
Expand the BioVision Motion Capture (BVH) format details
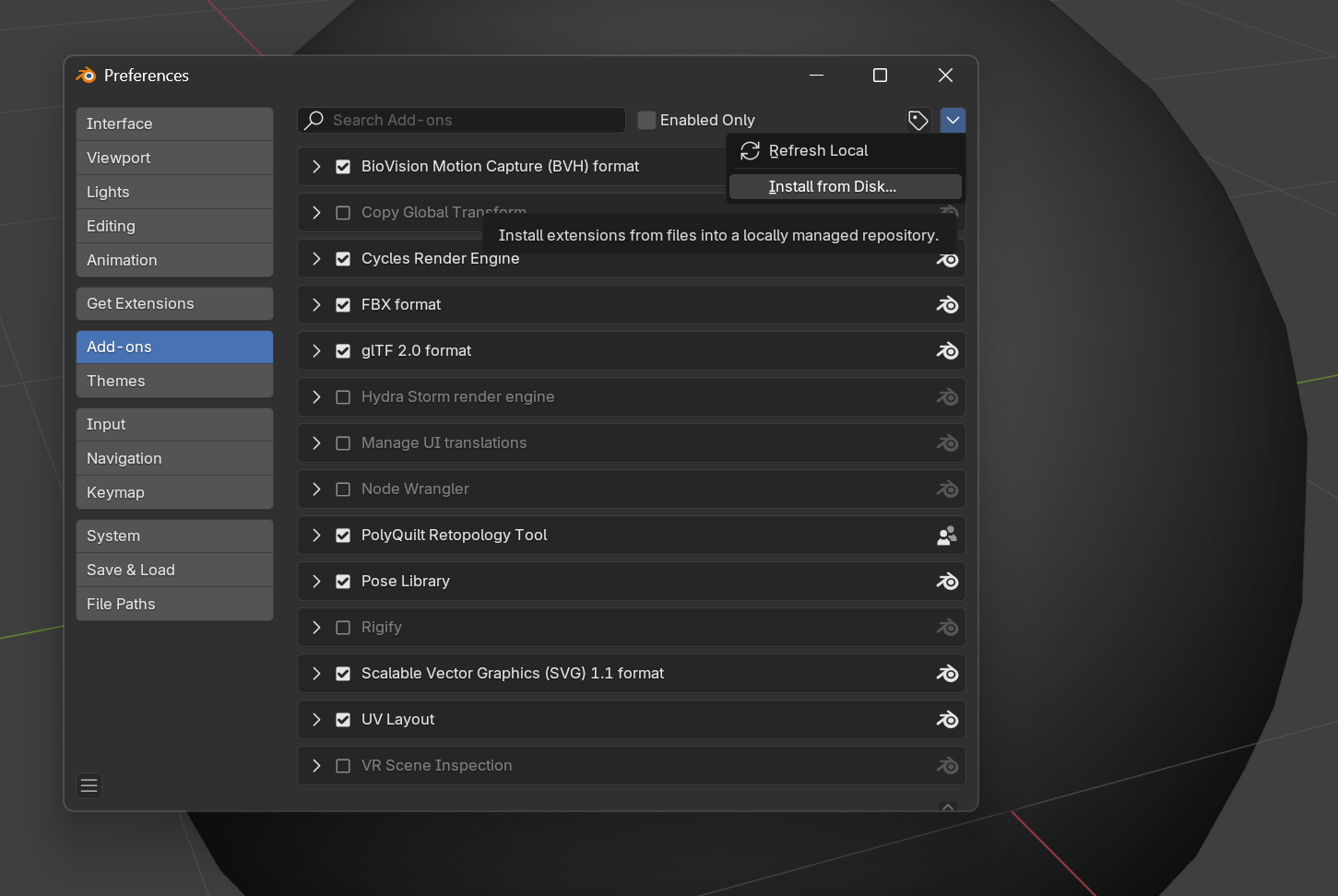click(x=316, y=166)
